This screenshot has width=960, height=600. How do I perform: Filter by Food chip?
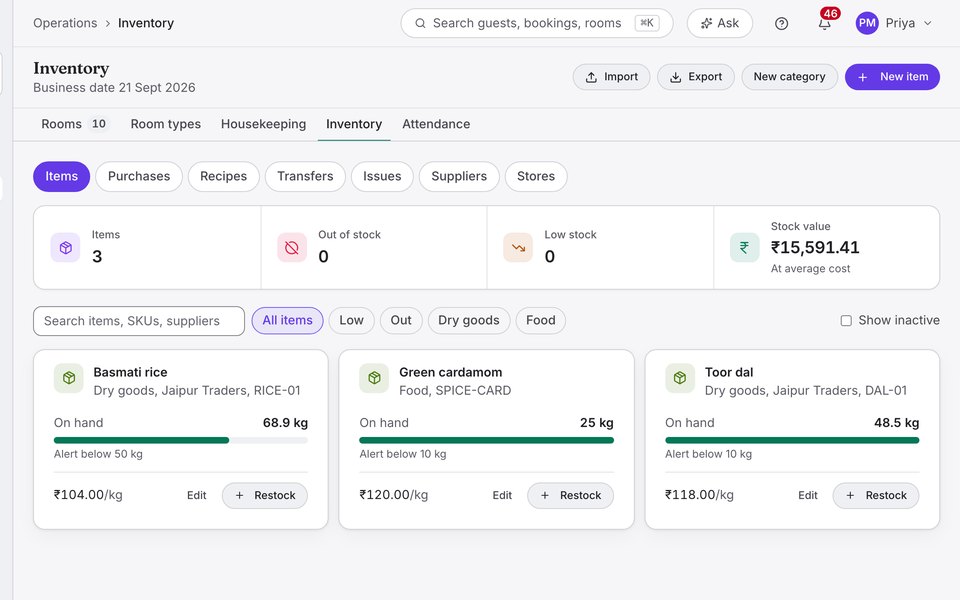click(x=541, y=321)
